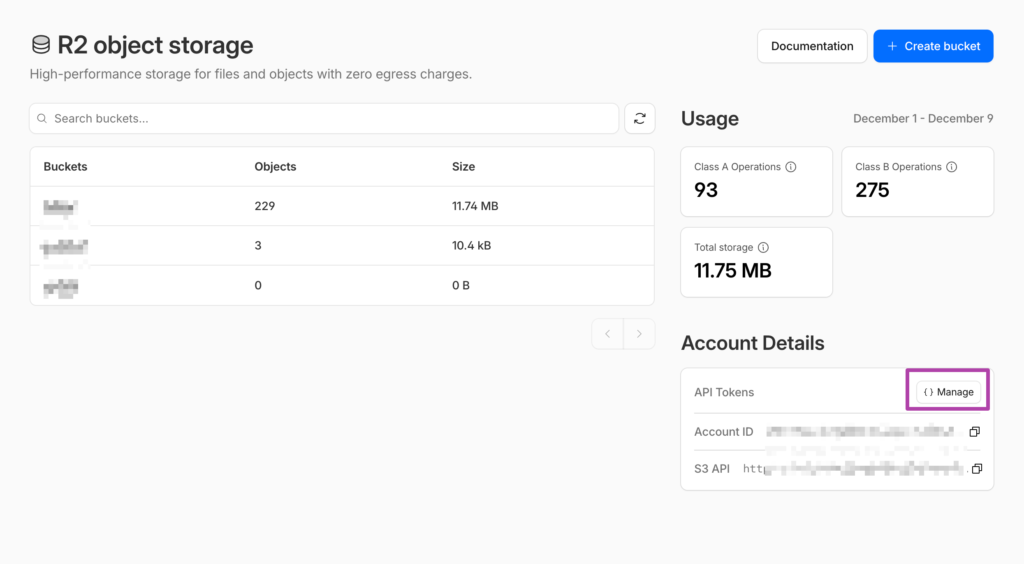The image size is (1024, 564).
Task: Open the bucket with 3 objects
Action: 63,247
